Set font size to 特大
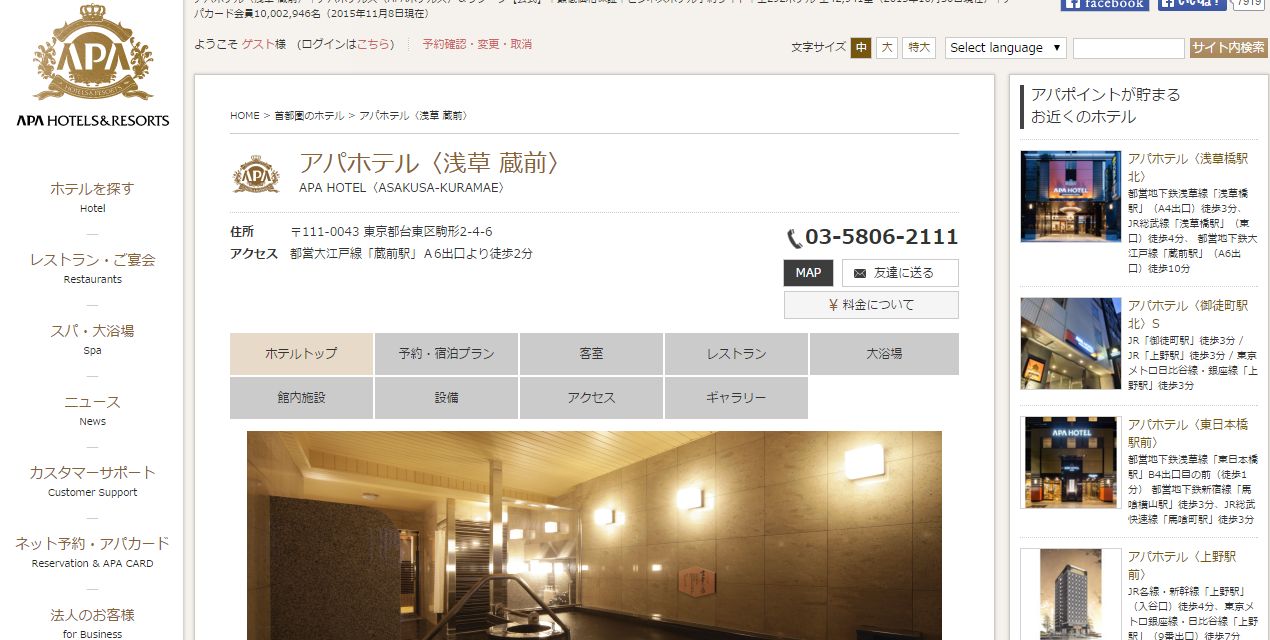This screenshot has width=1270, height=640. click(919, 47)
